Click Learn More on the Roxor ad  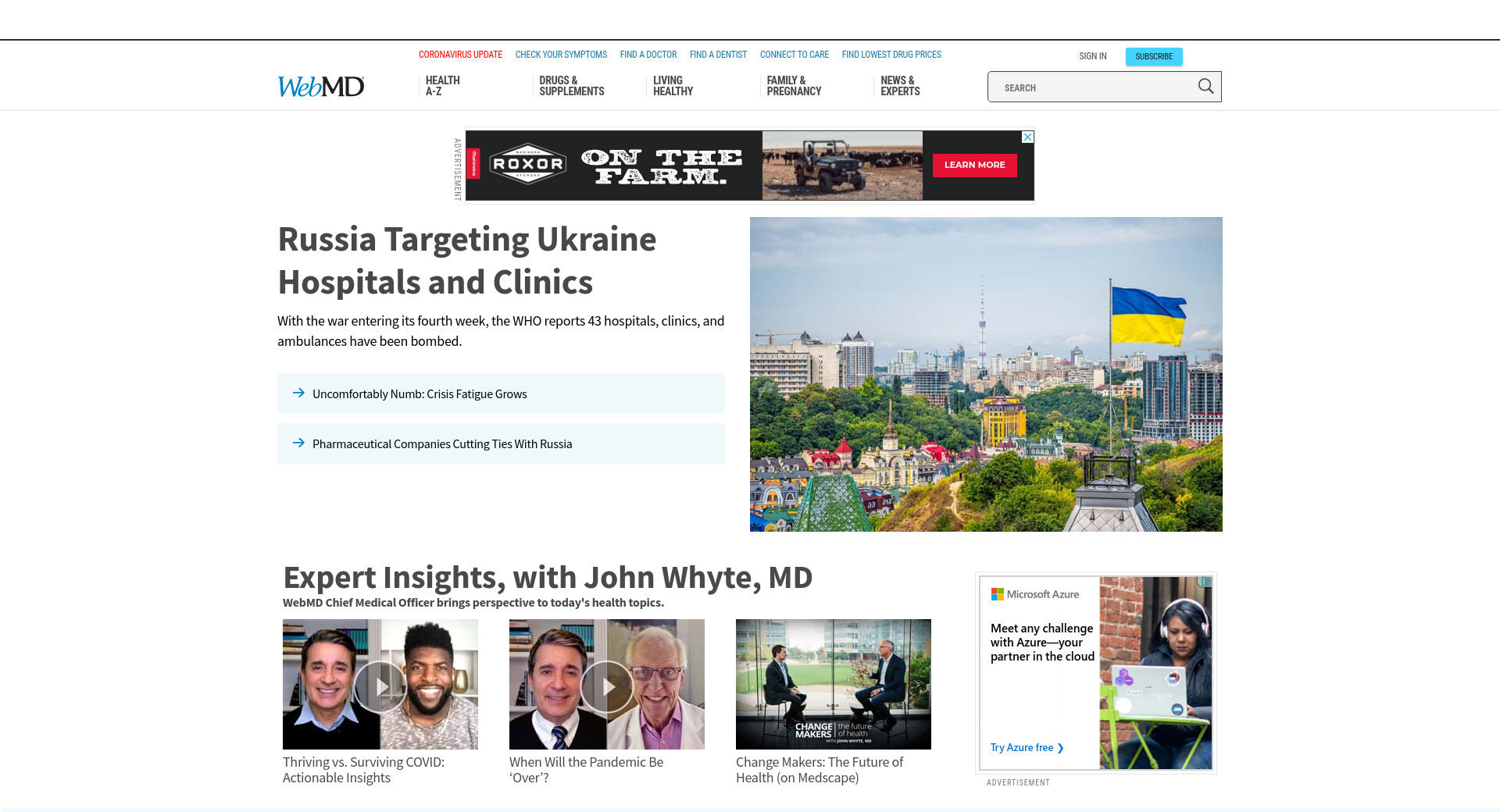(974, 165)
